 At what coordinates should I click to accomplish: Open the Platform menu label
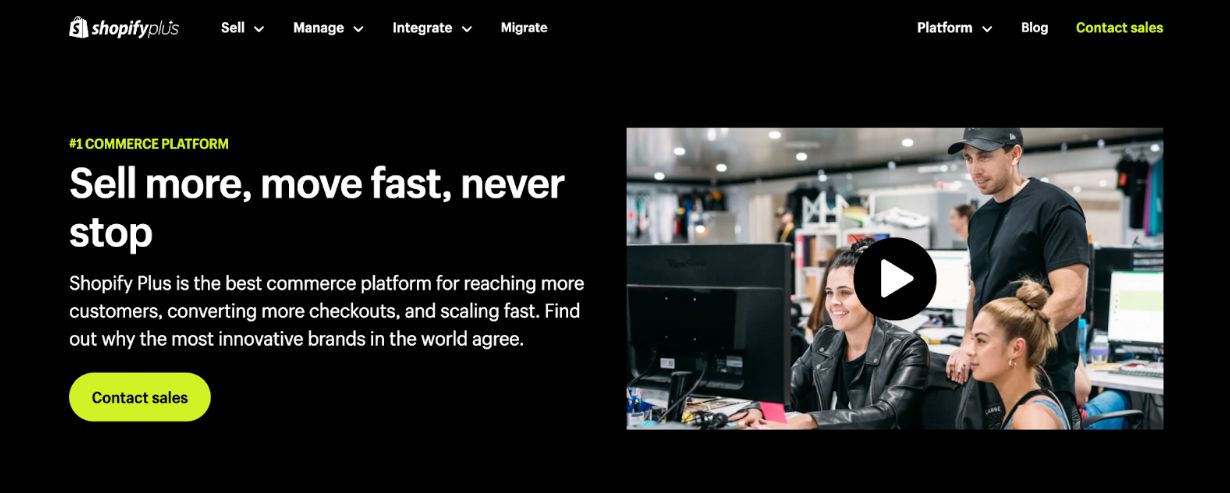[x=944, y=28]
